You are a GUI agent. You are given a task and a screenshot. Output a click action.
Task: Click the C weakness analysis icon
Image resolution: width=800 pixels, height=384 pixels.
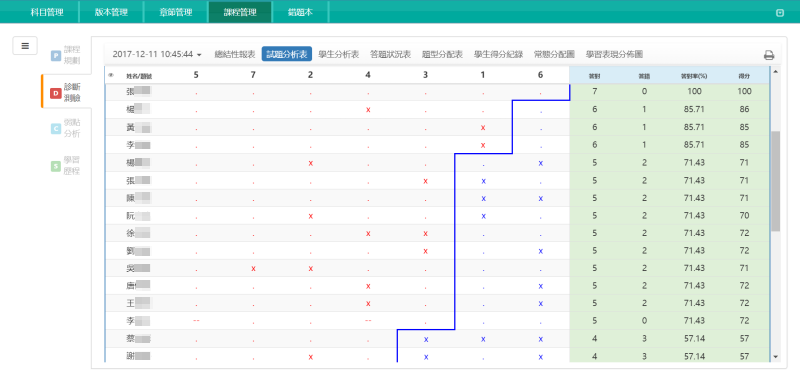tap(56, 129)
